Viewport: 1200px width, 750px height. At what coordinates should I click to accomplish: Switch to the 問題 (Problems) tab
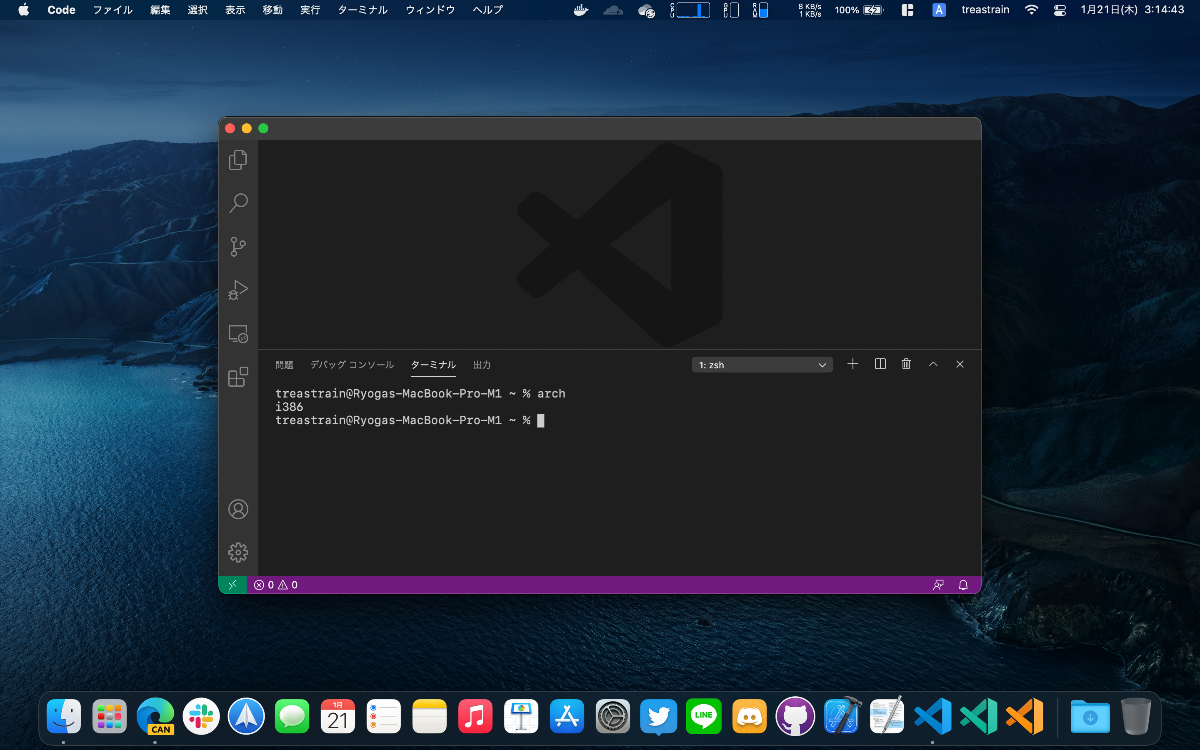click(285, 365)
